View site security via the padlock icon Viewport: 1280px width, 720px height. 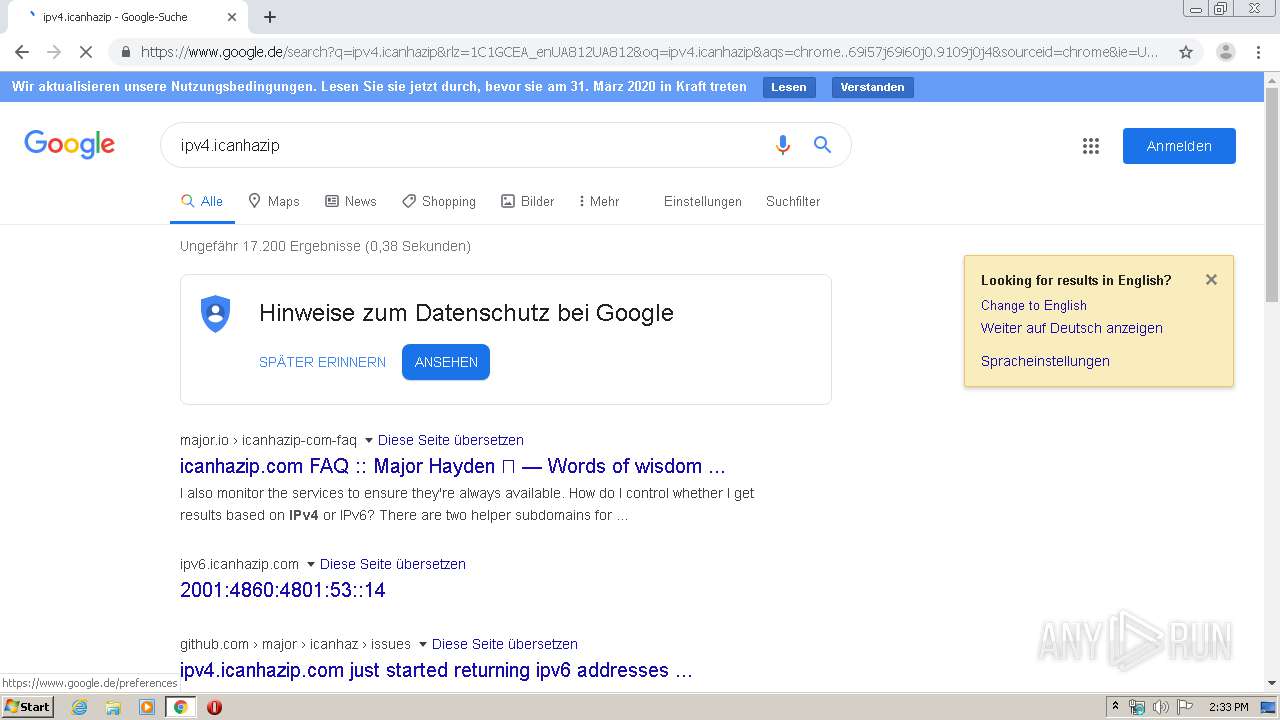coord(124,52)
